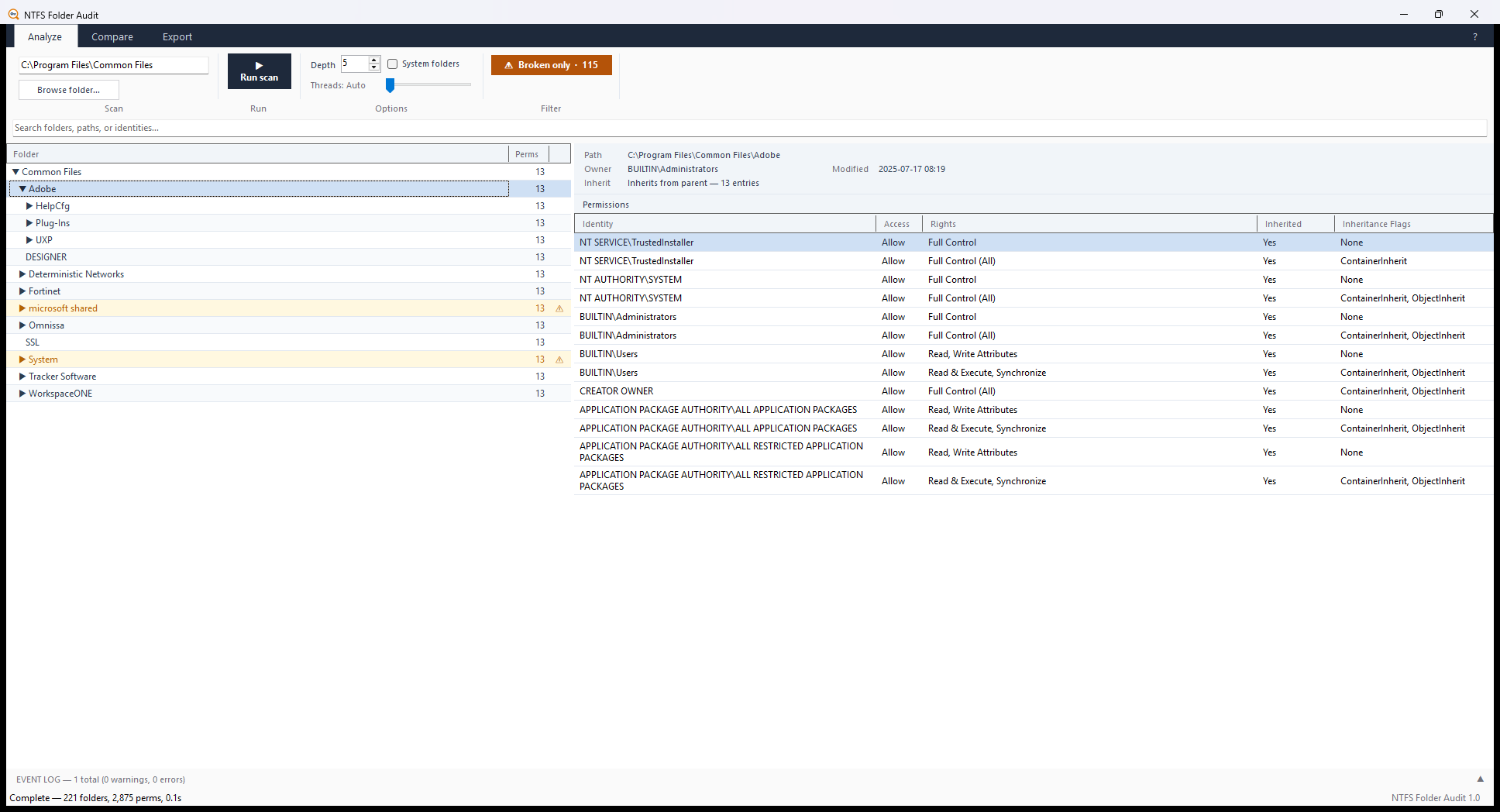The image size is (1500, 812).
Task: Click the Browse folder button
Action: (69, 90)
